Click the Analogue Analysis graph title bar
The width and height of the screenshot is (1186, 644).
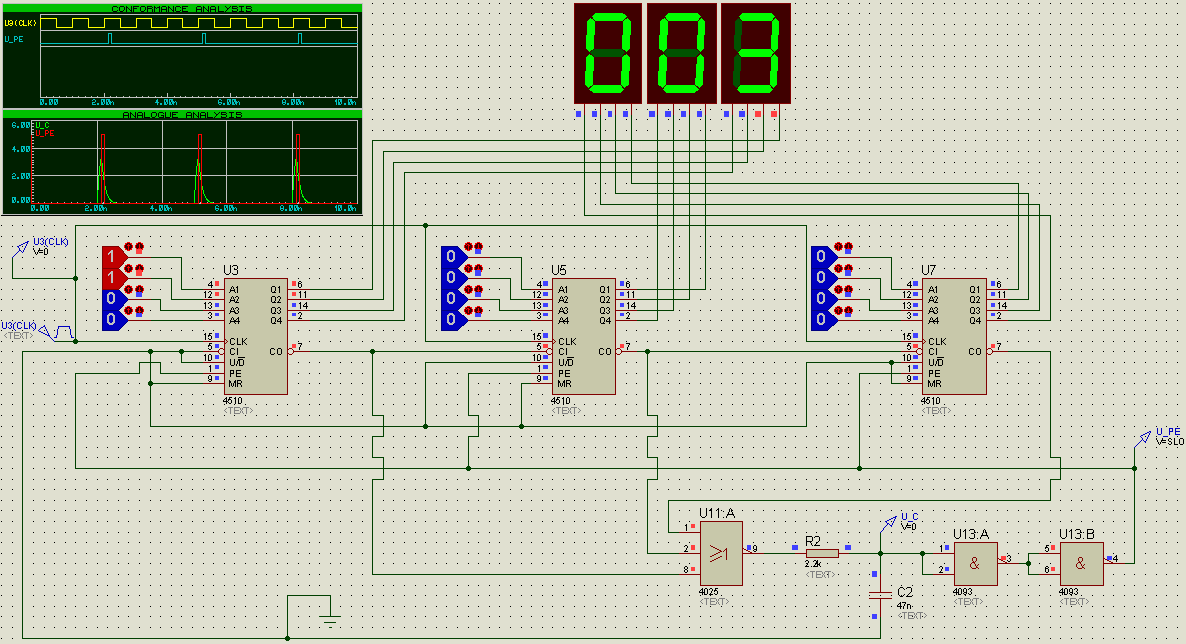(x=182, y=115)
